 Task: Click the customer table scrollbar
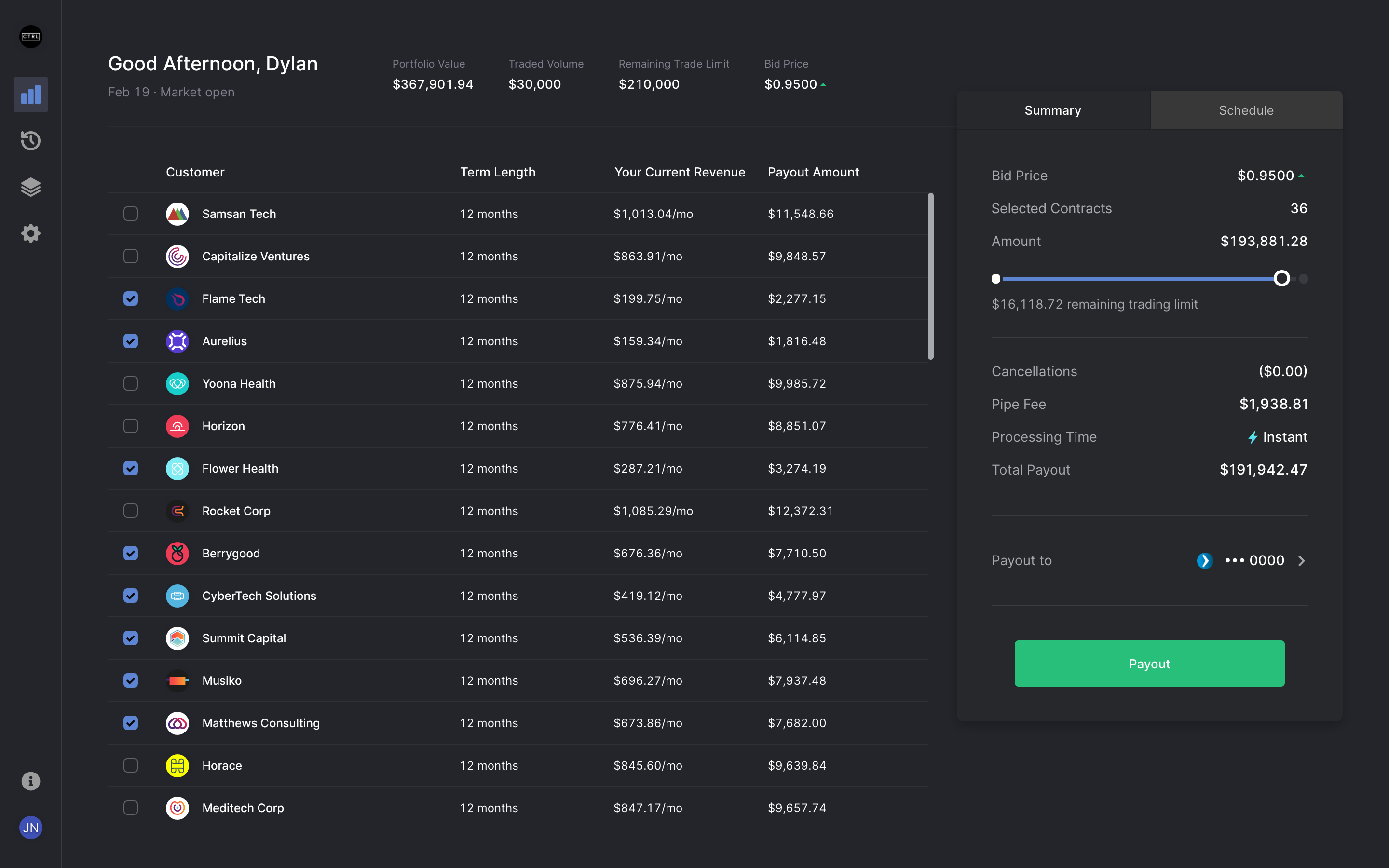930,276
